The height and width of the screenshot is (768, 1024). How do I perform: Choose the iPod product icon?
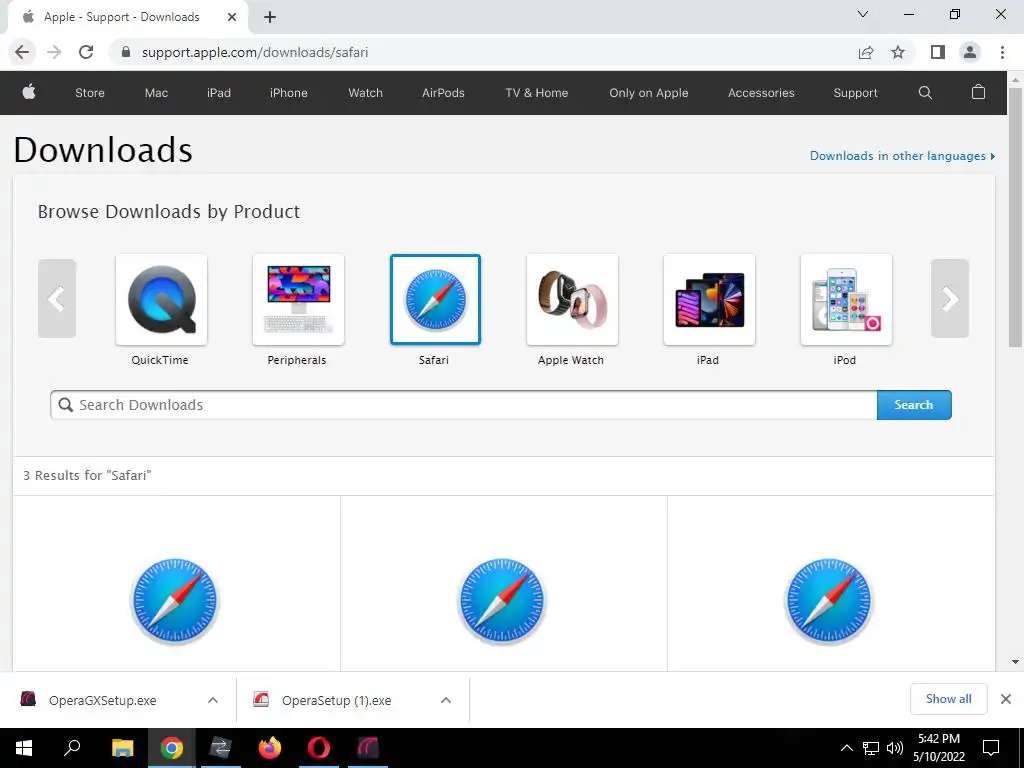coord(846,299)
